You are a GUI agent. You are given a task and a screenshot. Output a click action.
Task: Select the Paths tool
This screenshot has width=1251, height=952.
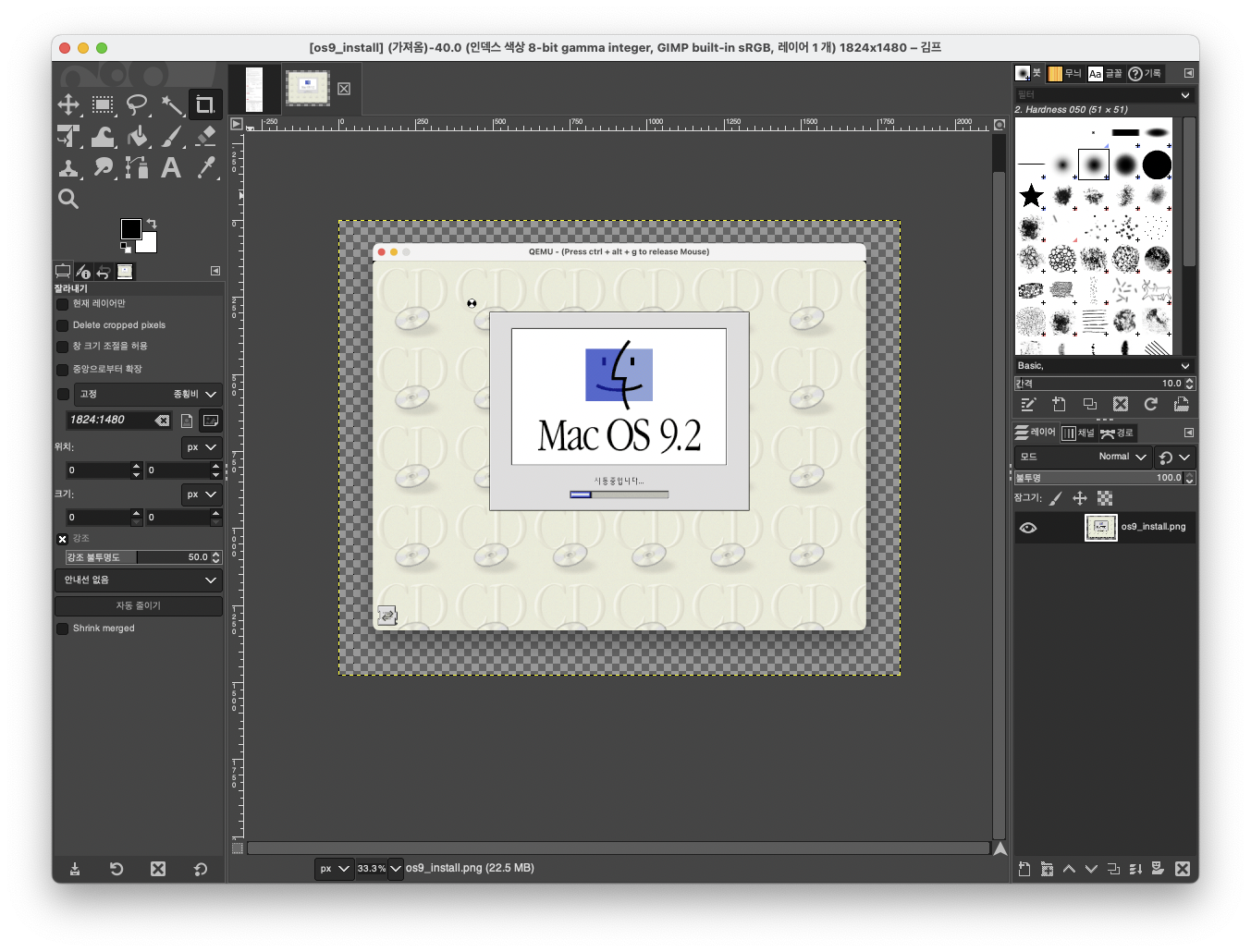tap(137, 168)
